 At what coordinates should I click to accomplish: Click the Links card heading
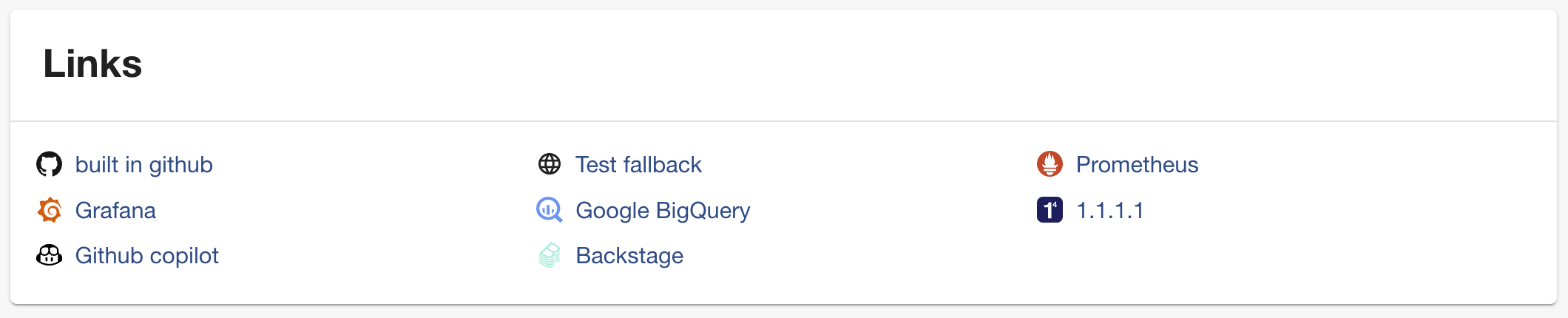92,64
